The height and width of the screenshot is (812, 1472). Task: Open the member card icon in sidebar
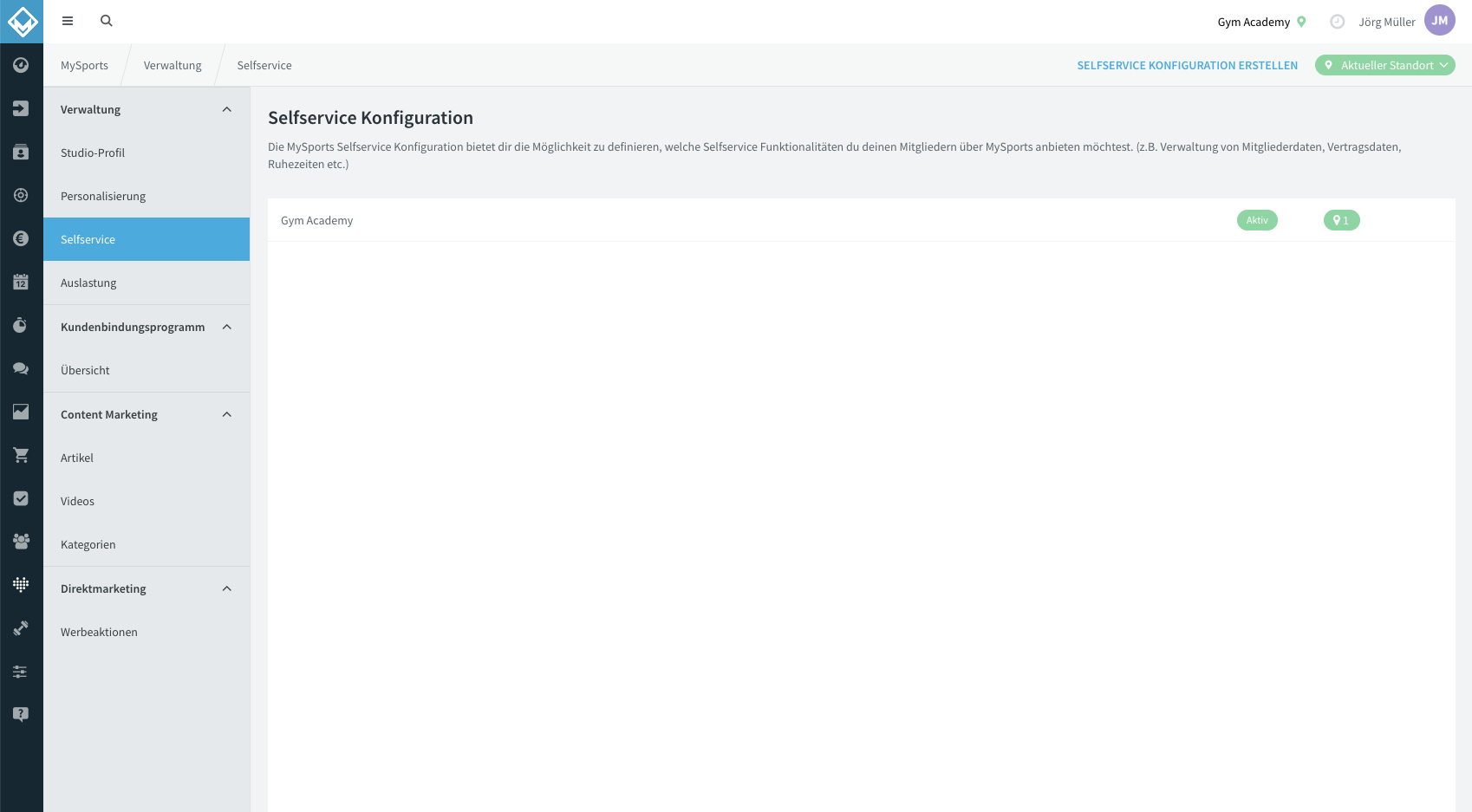21,152
